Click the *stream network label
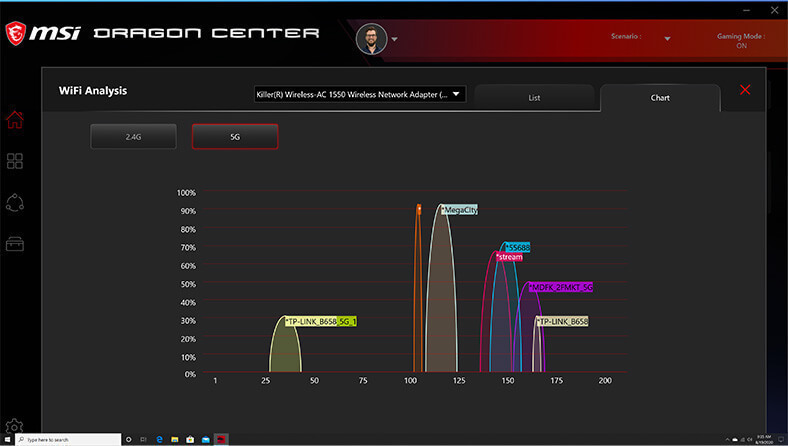Screen dimensions: 788x446 (x=509, y=257)
